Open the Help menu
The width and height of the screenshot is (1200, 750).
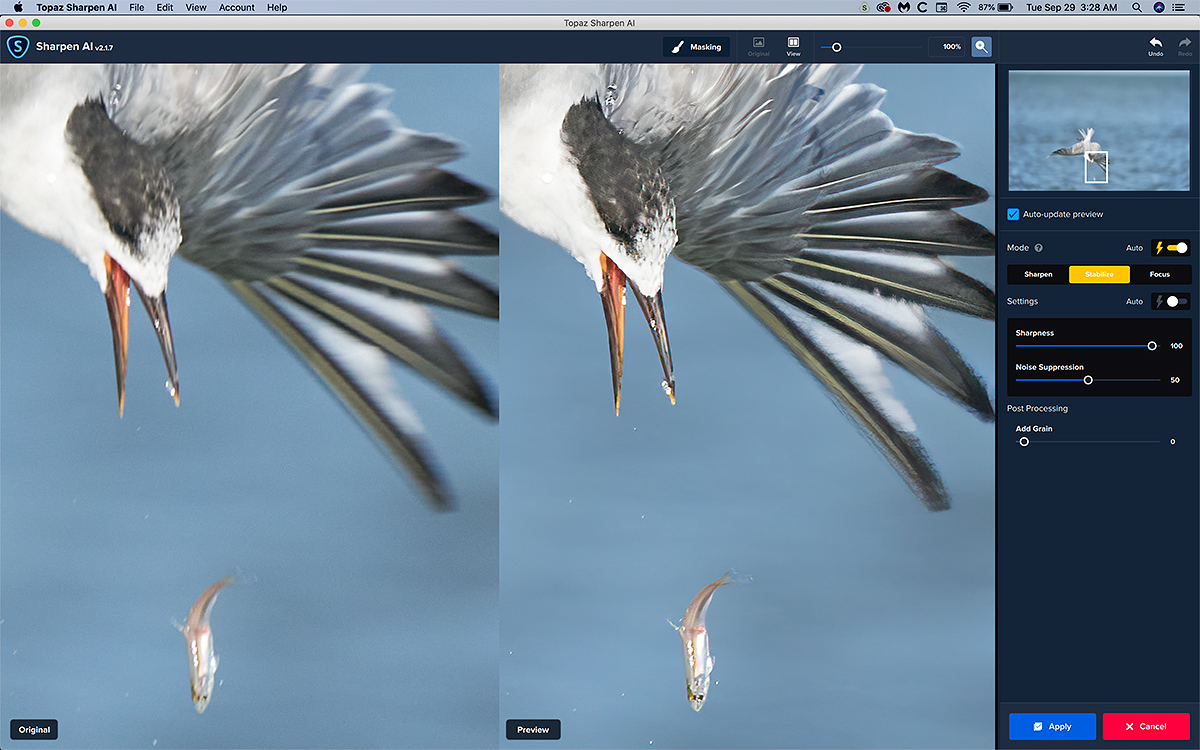277,7
